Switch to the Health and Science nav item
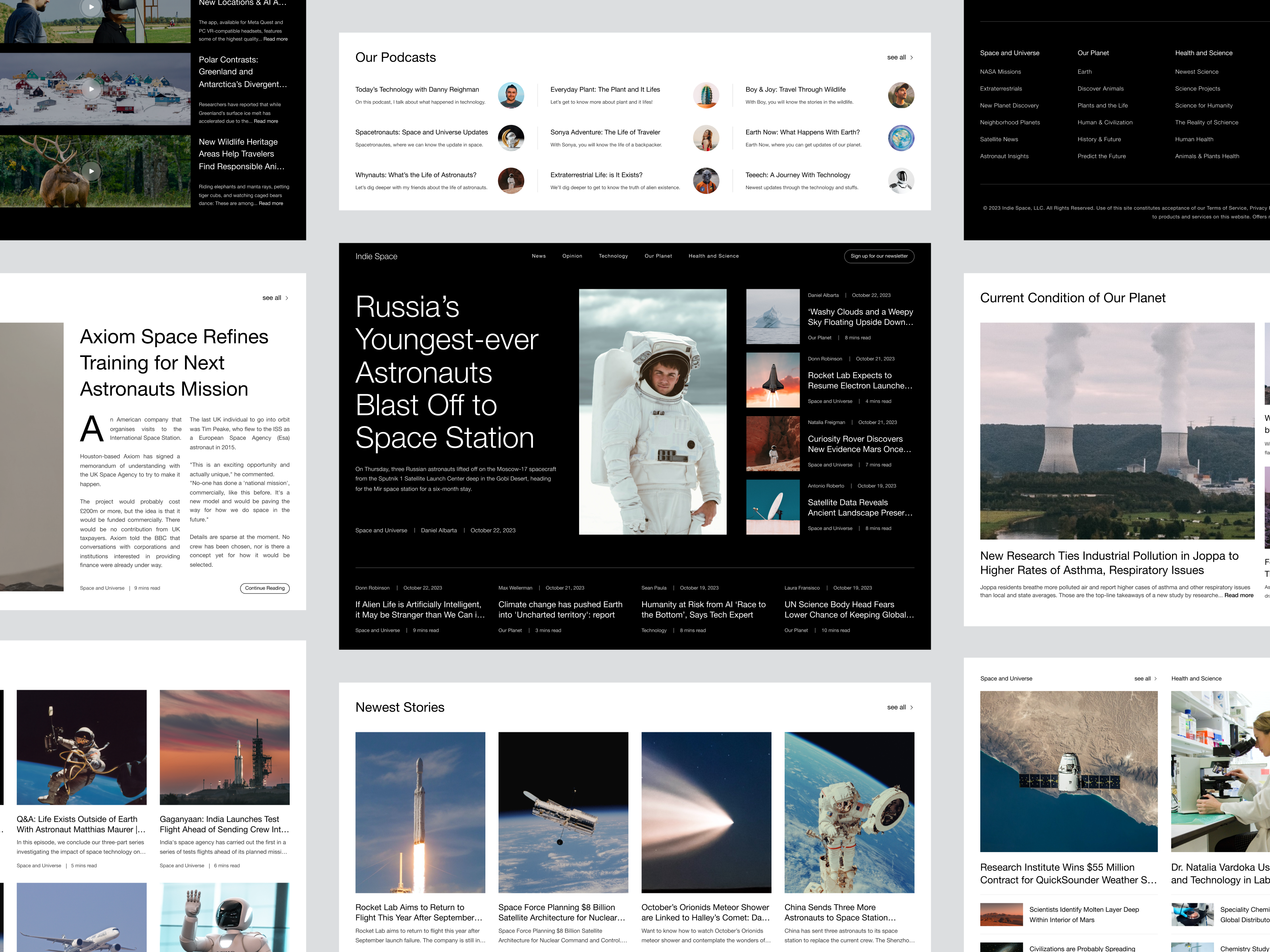The image size is (1270, 952). [714, 256]
